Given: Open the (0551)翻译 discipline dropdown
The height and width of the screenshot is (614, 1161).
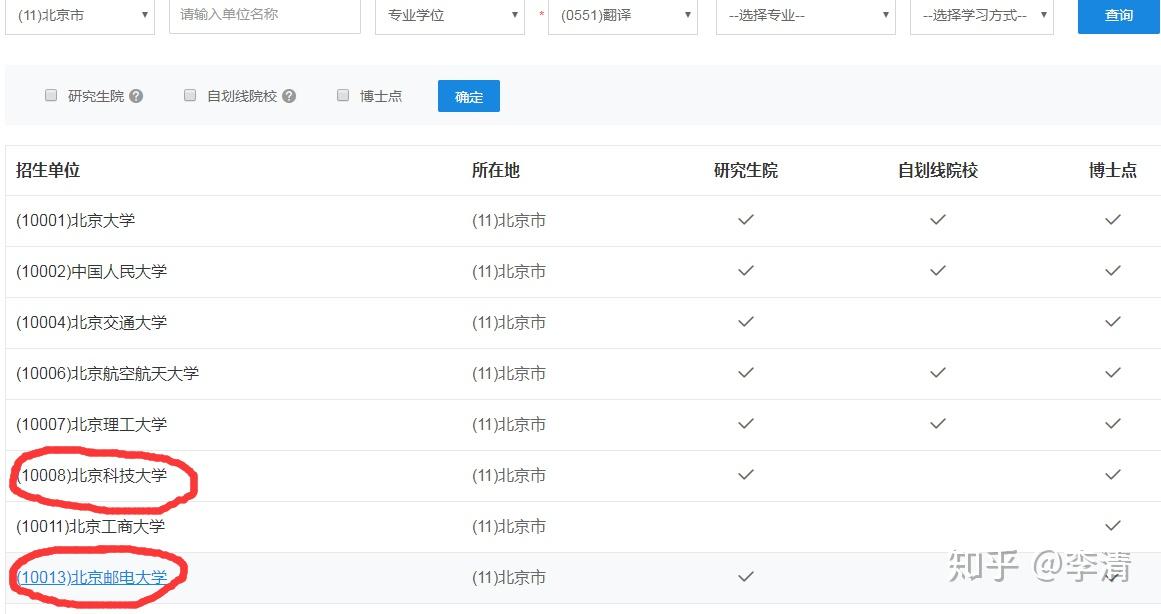Looking at the screenshot, I should click(x=622, y=15).
